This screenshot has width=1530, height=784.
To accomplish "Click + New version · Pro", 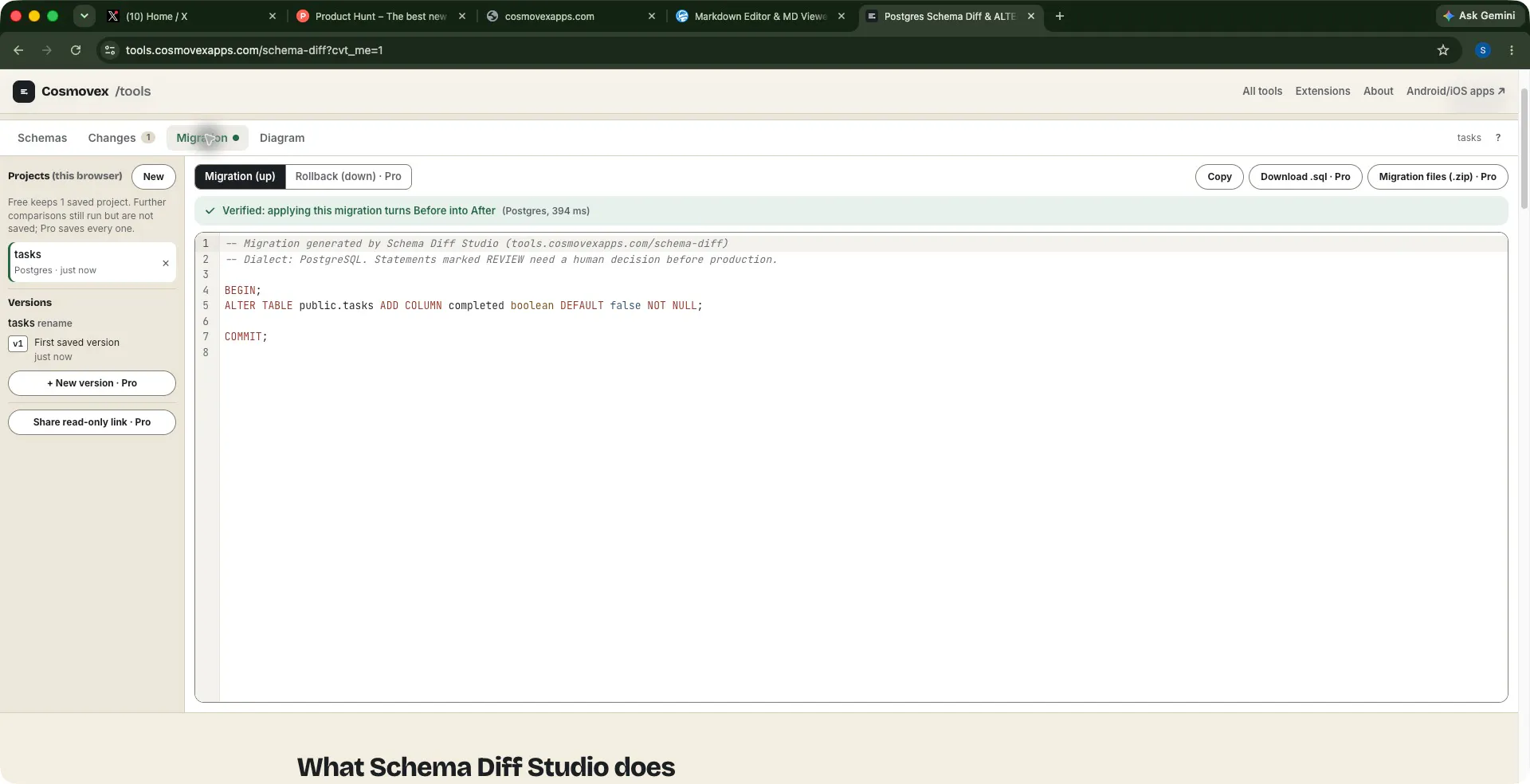I will tap(92, 383).
